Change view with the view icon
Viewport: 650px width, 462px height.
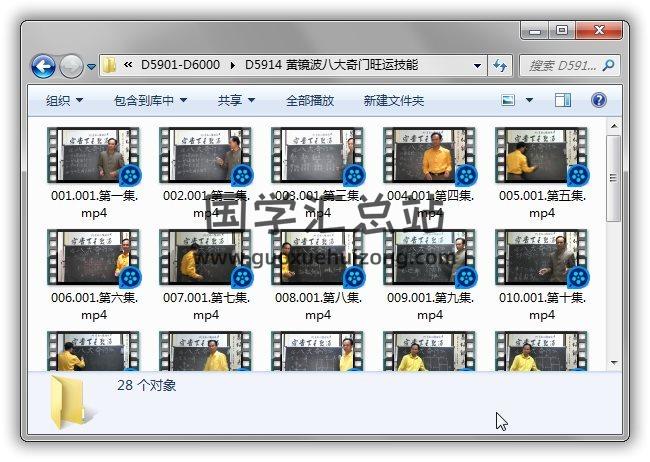508,100
